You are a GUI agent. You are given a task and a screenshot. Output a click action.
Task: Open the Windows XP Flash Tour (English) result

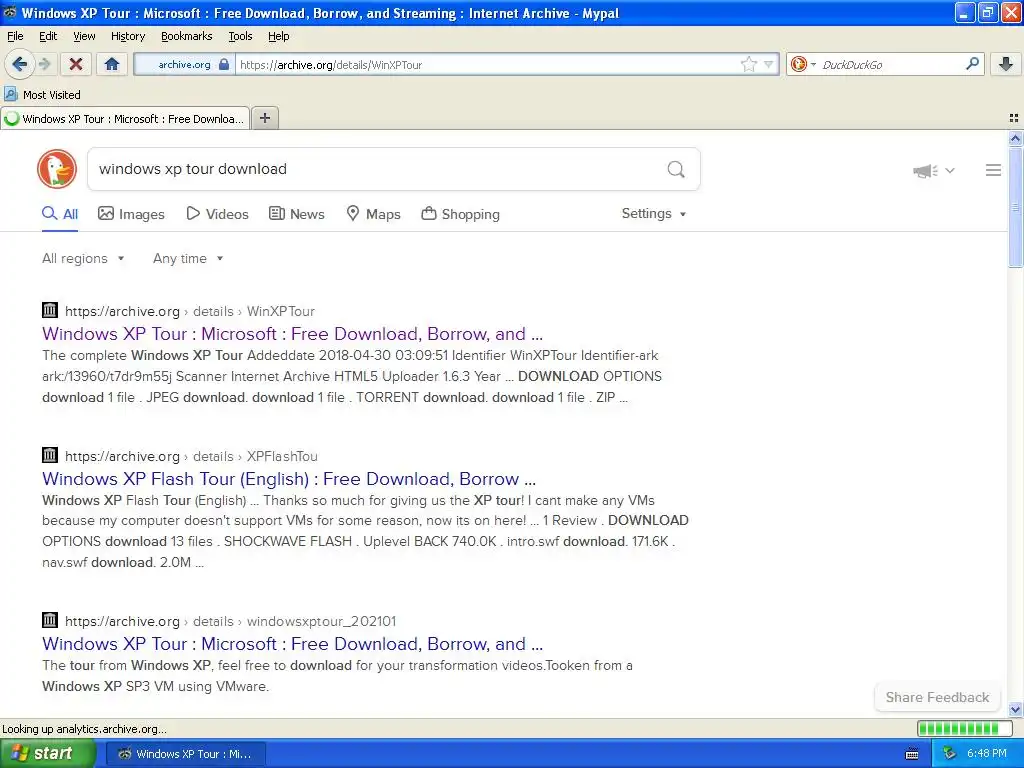[289, 479]
